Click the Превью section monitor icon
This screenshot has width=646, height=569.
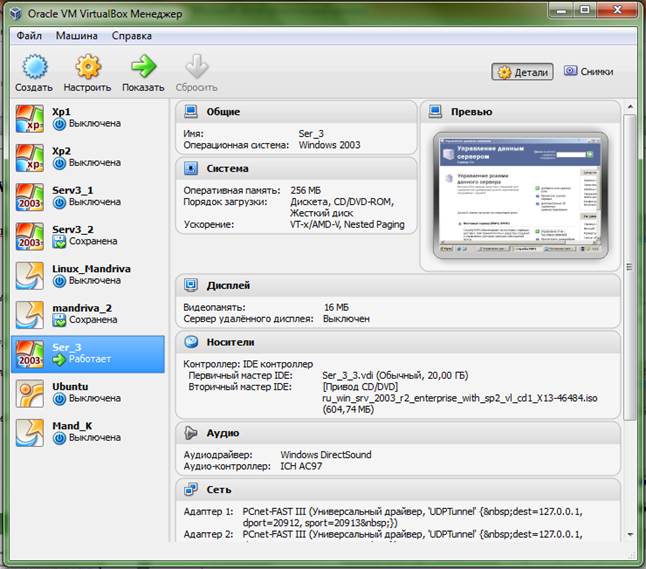tap(435, 111)
